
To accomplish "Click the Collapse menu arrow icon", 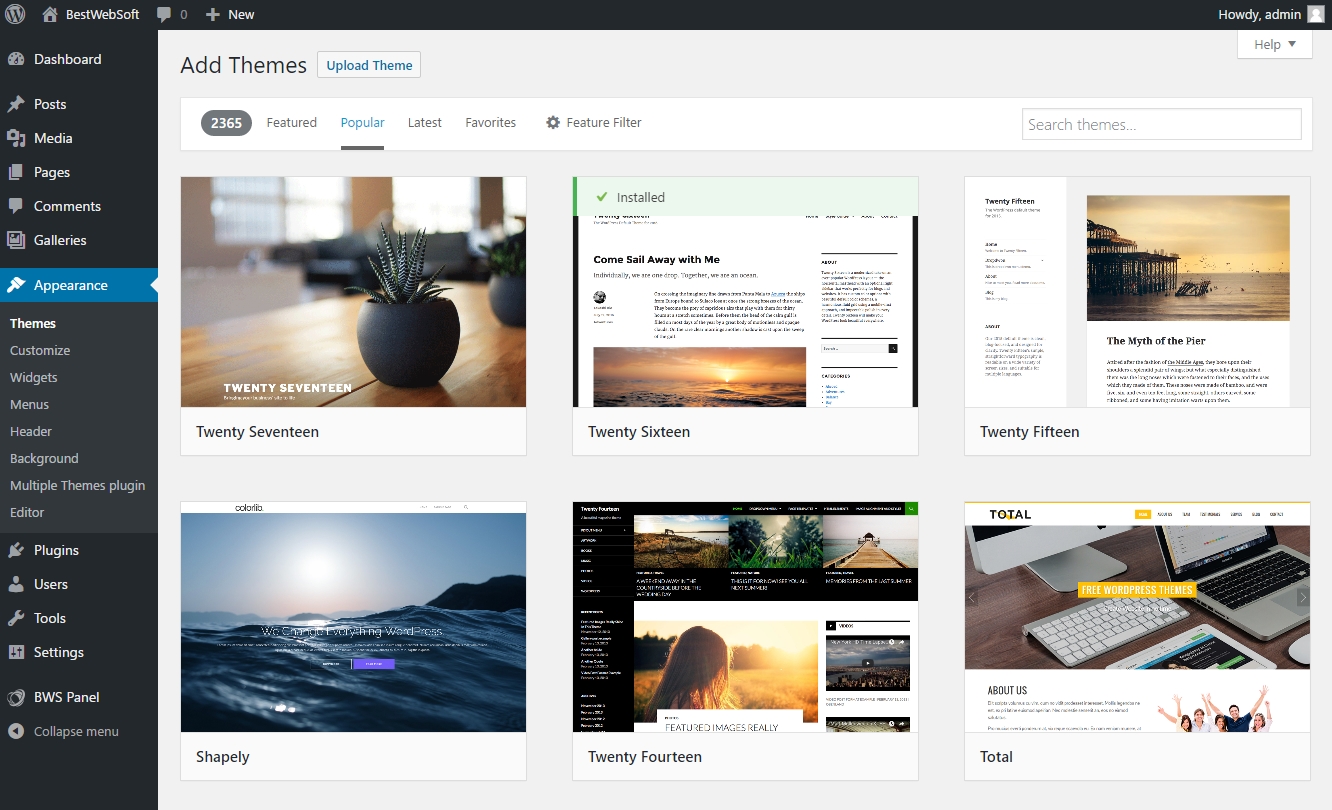I will pyautogui.click(x=16, y=731).
